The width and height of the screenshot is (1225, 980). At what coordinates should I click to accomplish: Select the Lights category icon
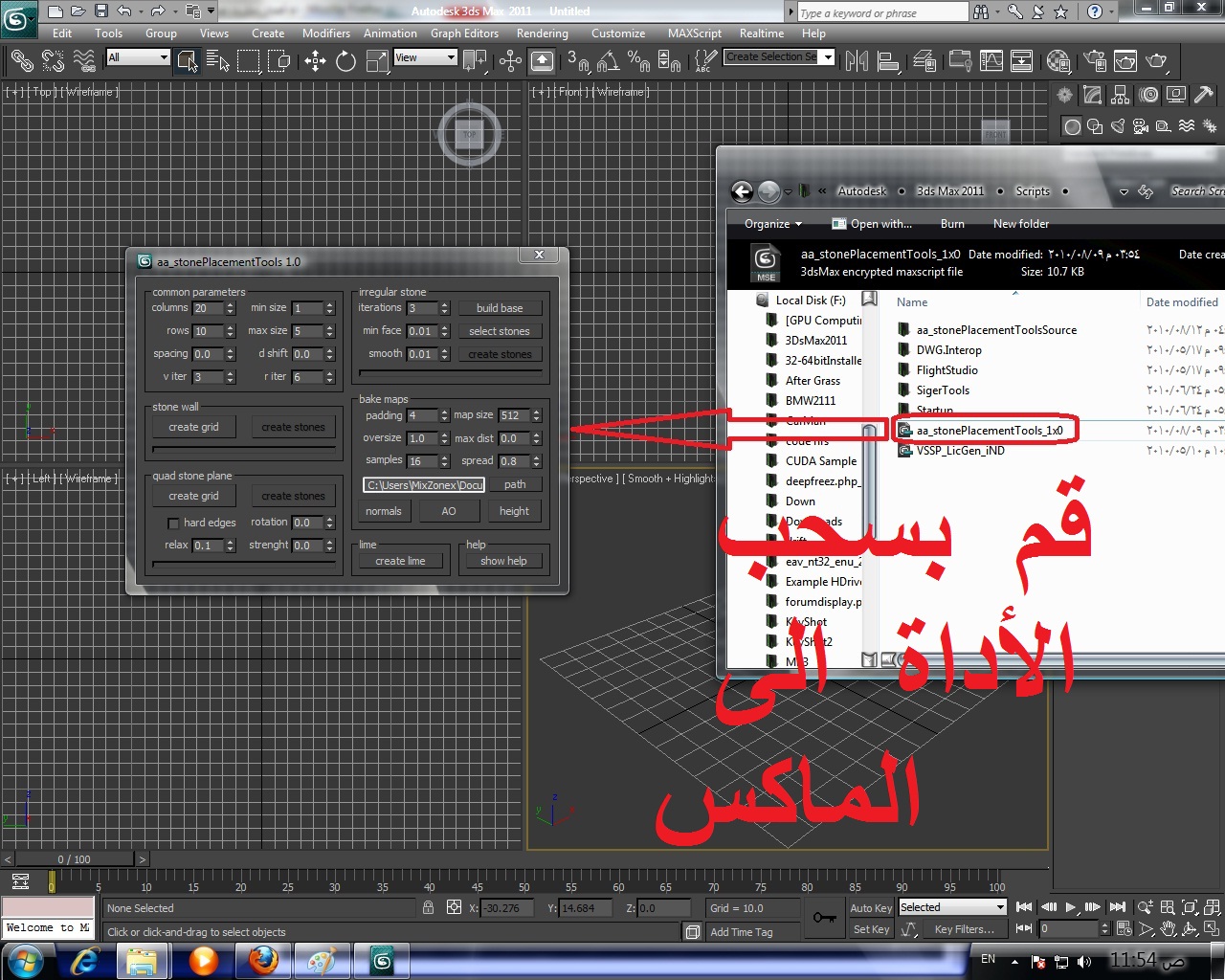pyautogui.click(x=1118, y=126)
